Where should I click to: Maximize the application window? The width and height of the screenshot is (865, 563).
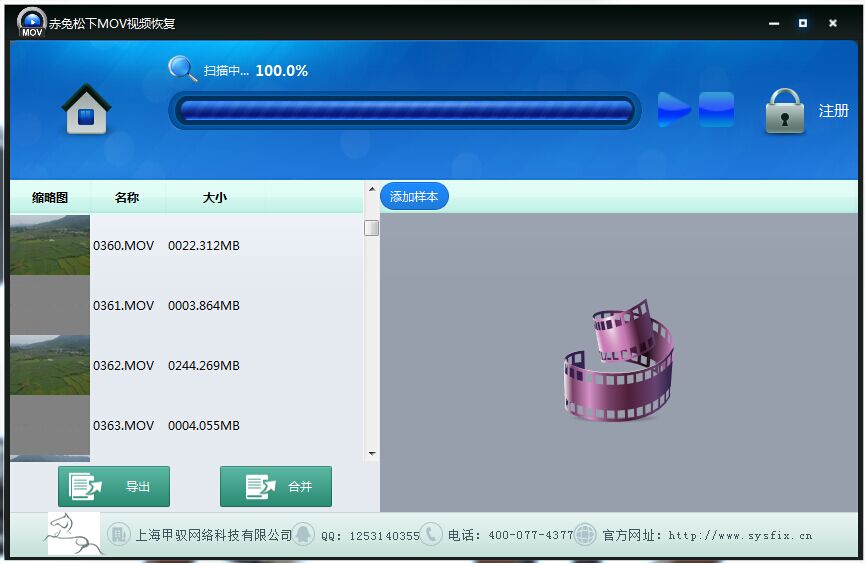point(803,23)
